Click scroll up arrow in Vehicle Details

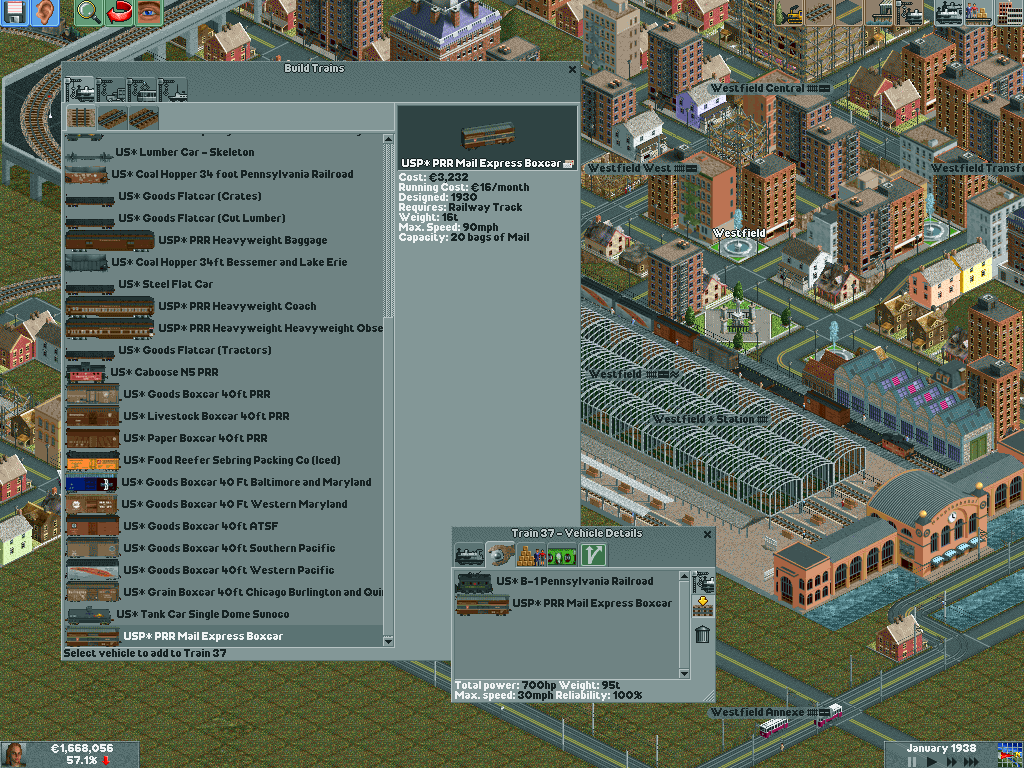(684, 576)
